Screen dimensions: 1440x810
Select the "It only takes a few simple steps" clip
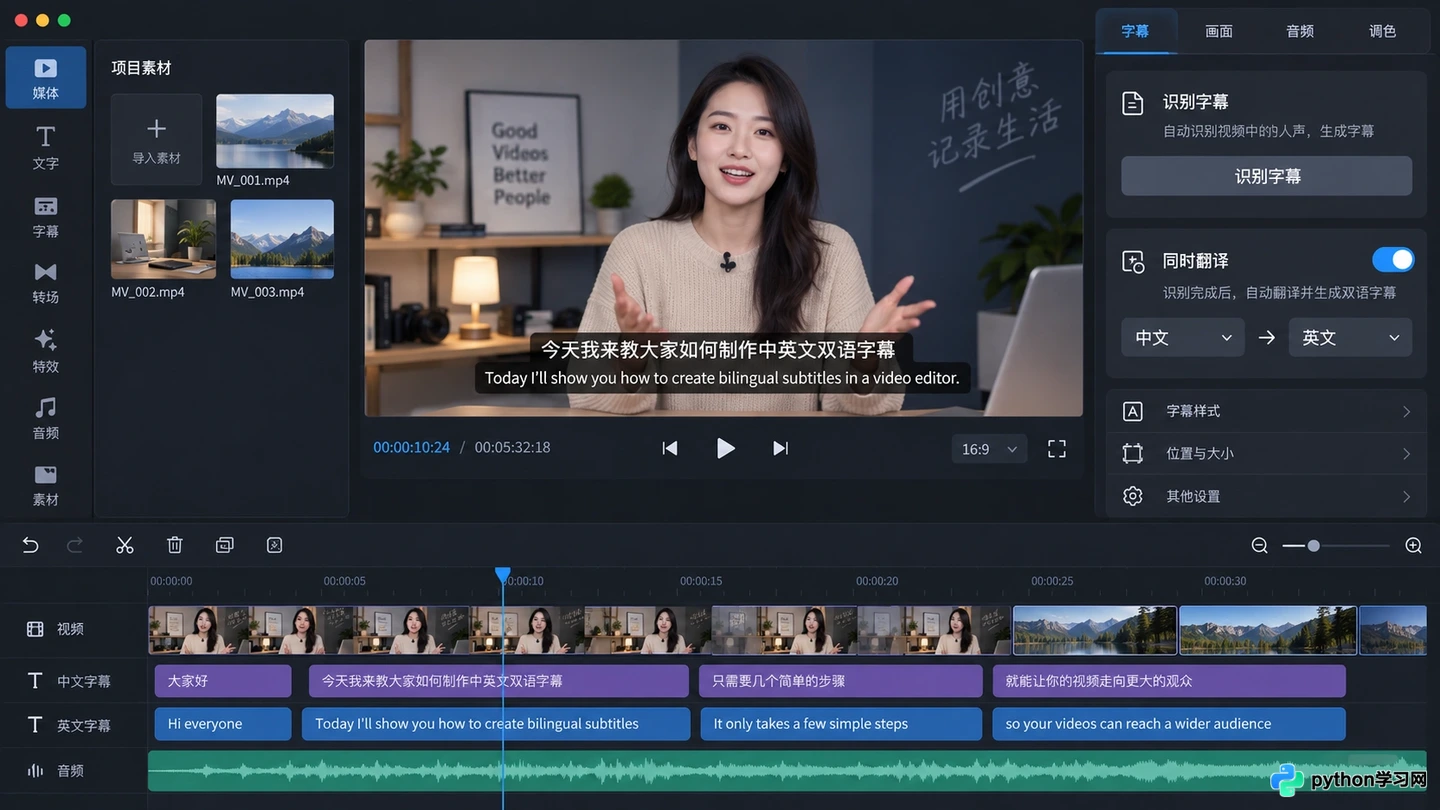(x=841, y=724)
